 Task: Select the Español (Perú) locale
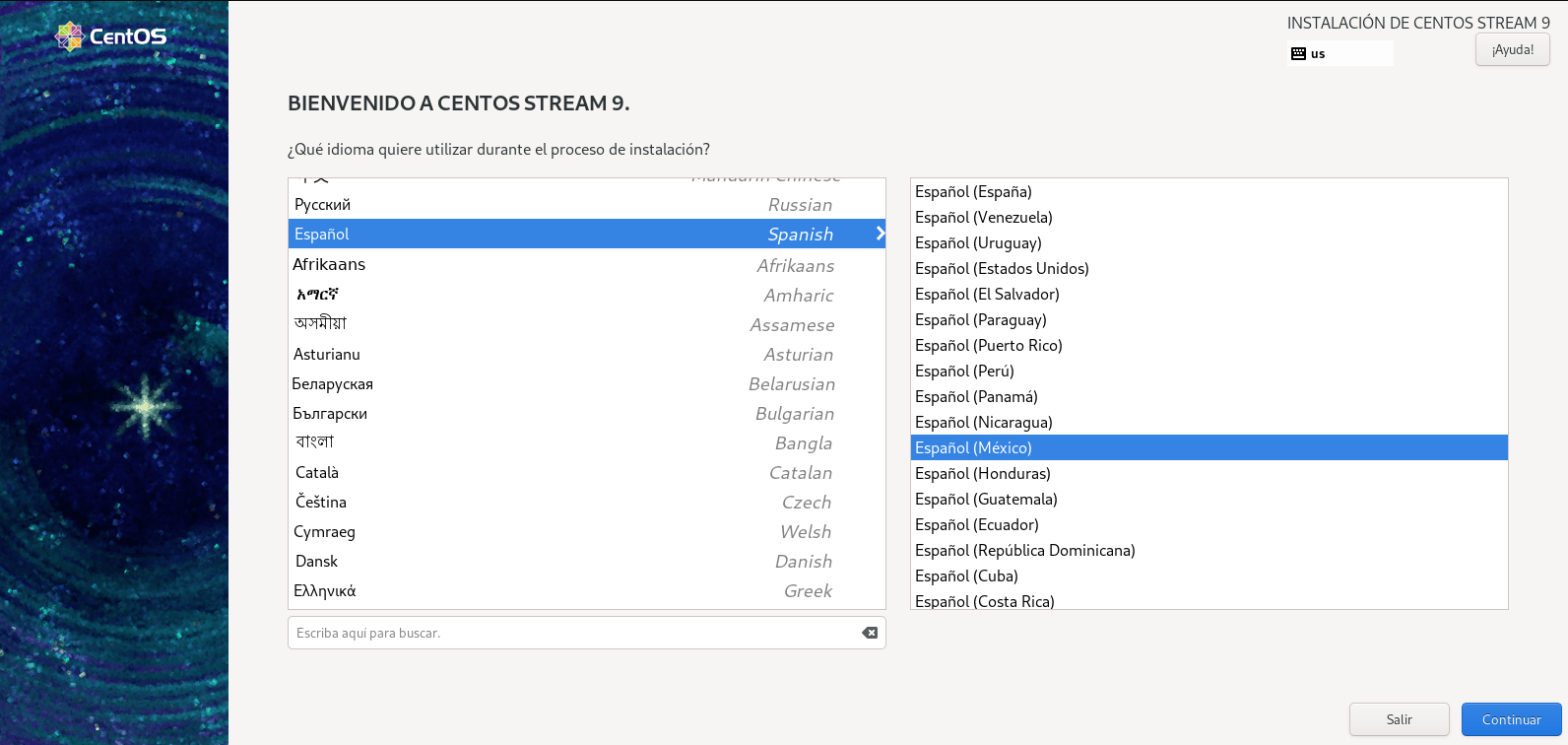tap(964, 371)
